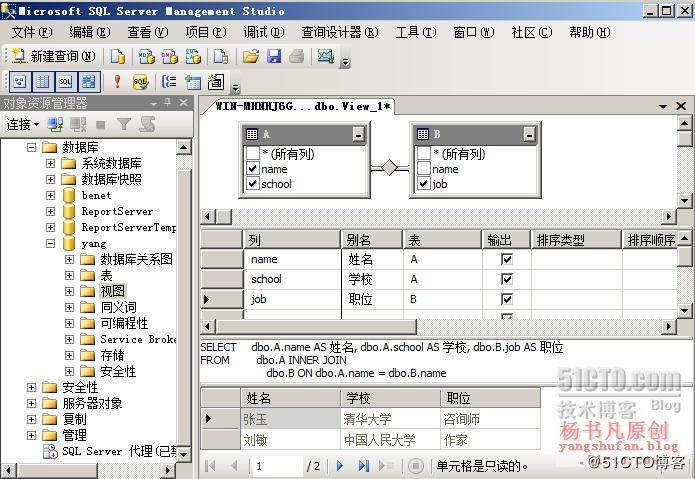Toggle the Show Results Pane icon
This screenshot has height=479, width=695.
point(89,82)
